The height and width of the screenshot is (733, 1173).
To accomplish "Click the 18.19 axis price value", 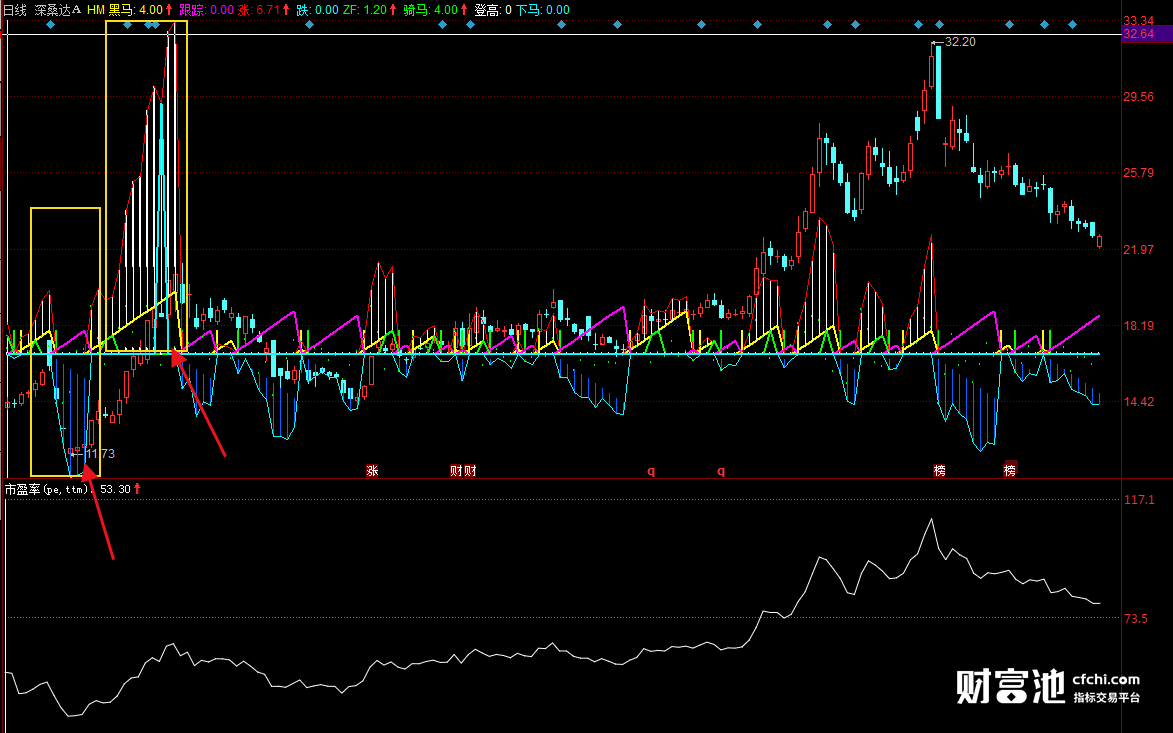I will pyautogui.click(x=1139, y=325).
